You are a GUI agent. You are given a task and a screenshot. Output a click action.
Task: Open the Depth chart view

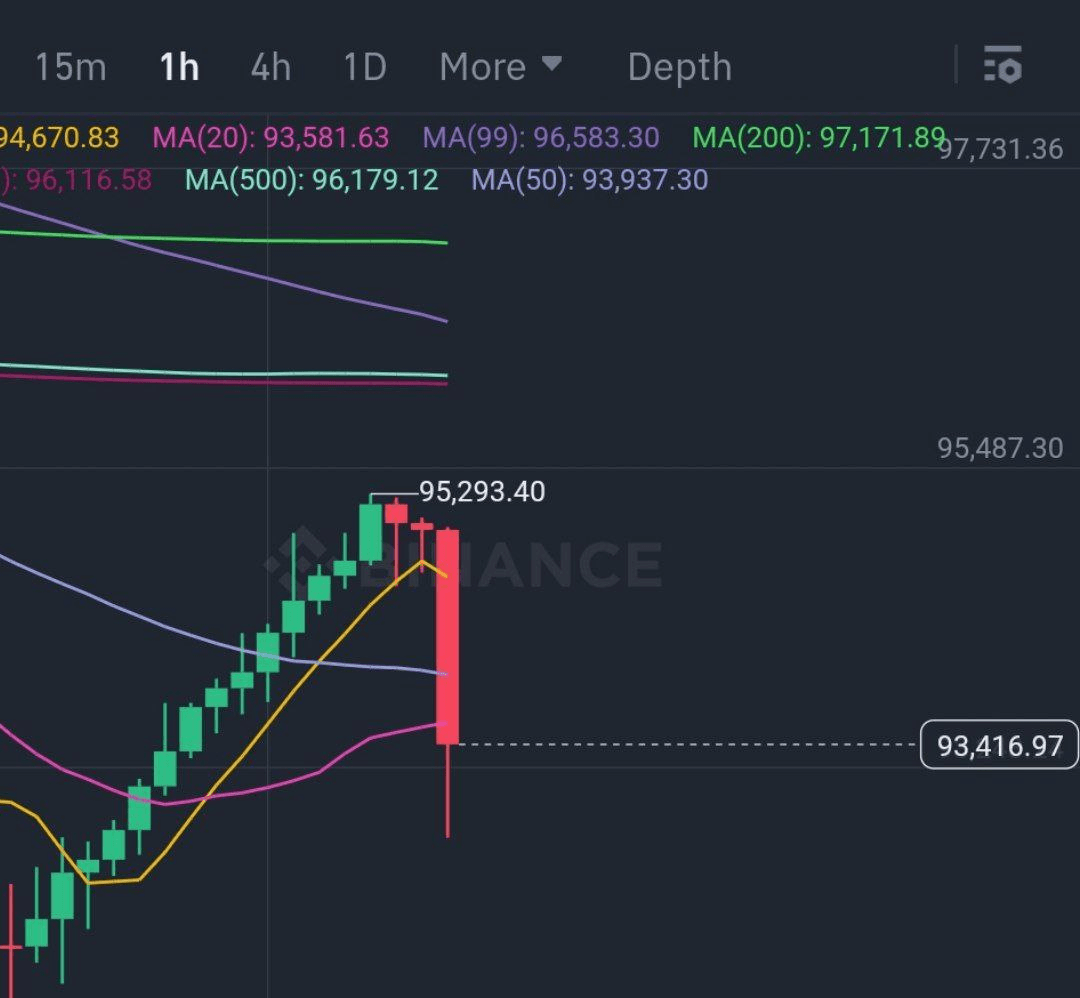click(x=679, y=67)
